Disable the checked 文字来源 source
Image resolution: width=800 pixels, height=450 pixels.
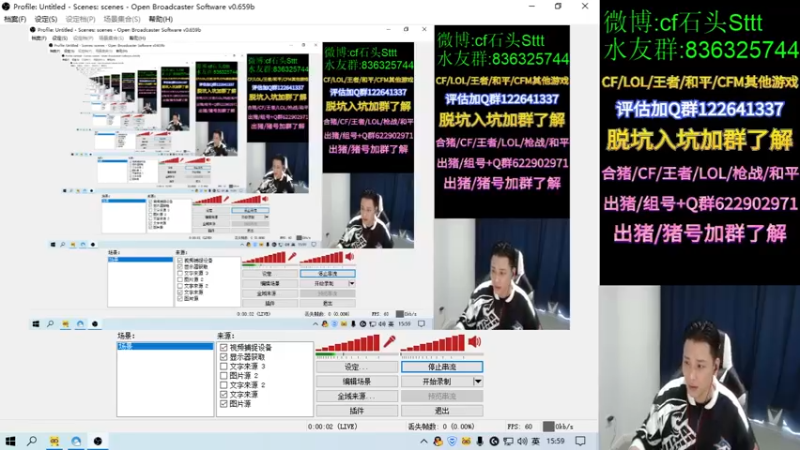click(x=224, y=394)
